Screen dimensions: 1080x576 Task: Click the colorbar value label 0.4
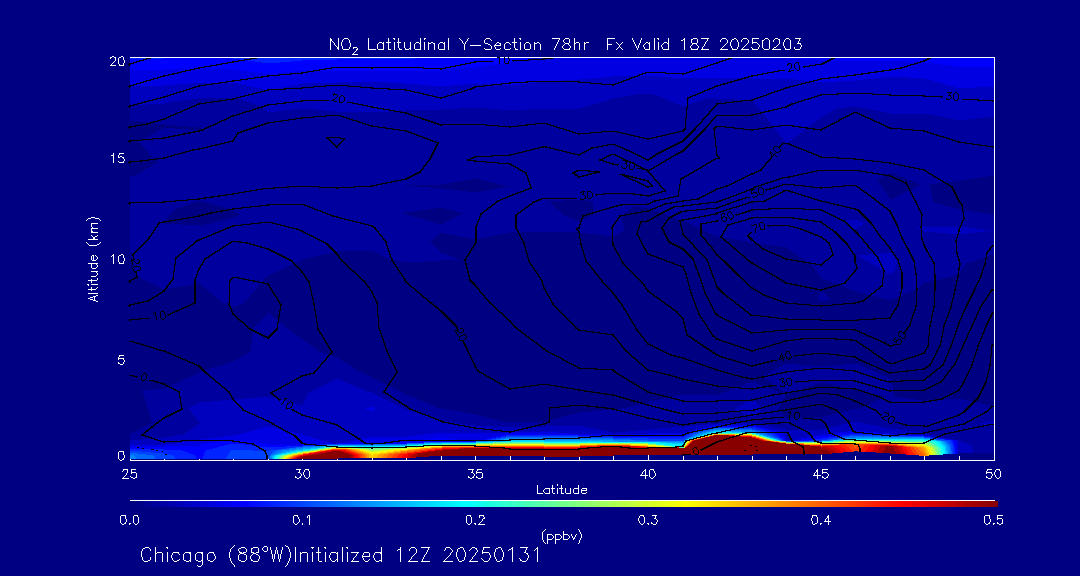coord(820,520)
